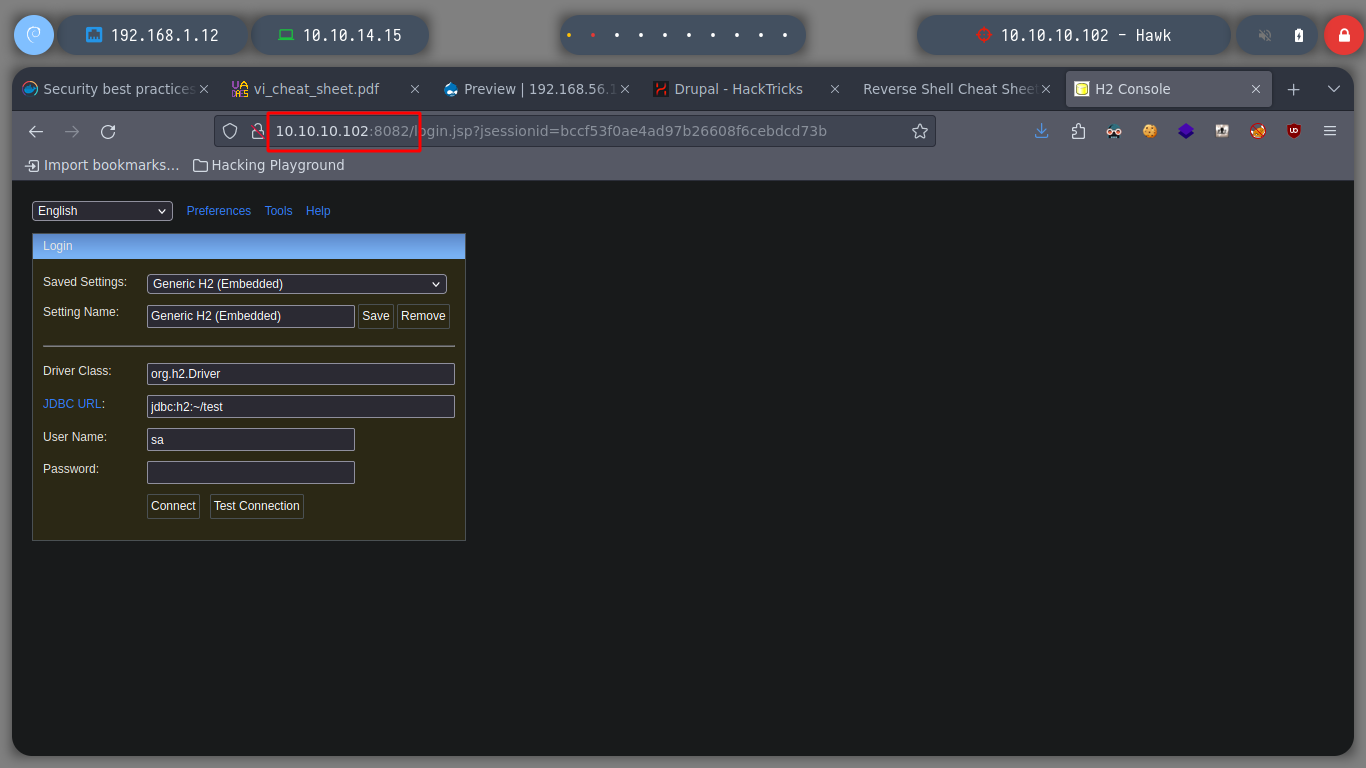The image size is (1366, 768).
Task: Close the Preview | 192.168.56 tab
Action: (624, 89)
